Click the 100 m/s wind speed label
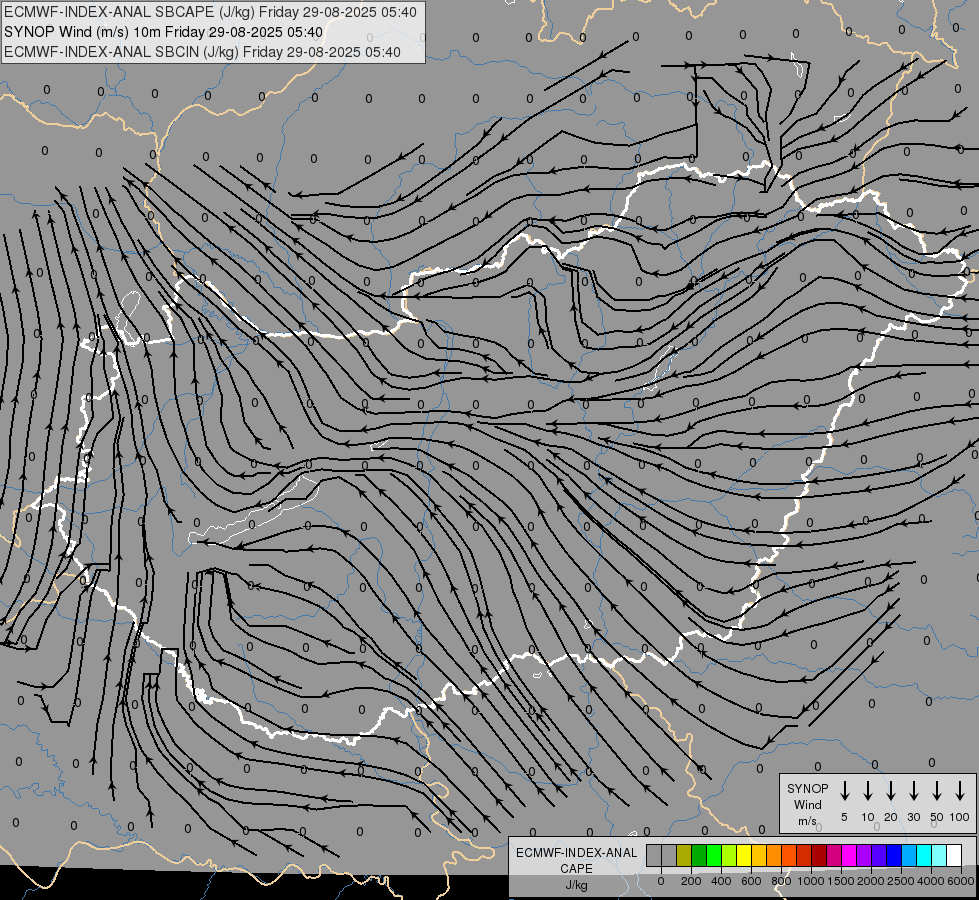Viewport: 979px width, 900px height. pyautogui.click(x=960, y=817)
